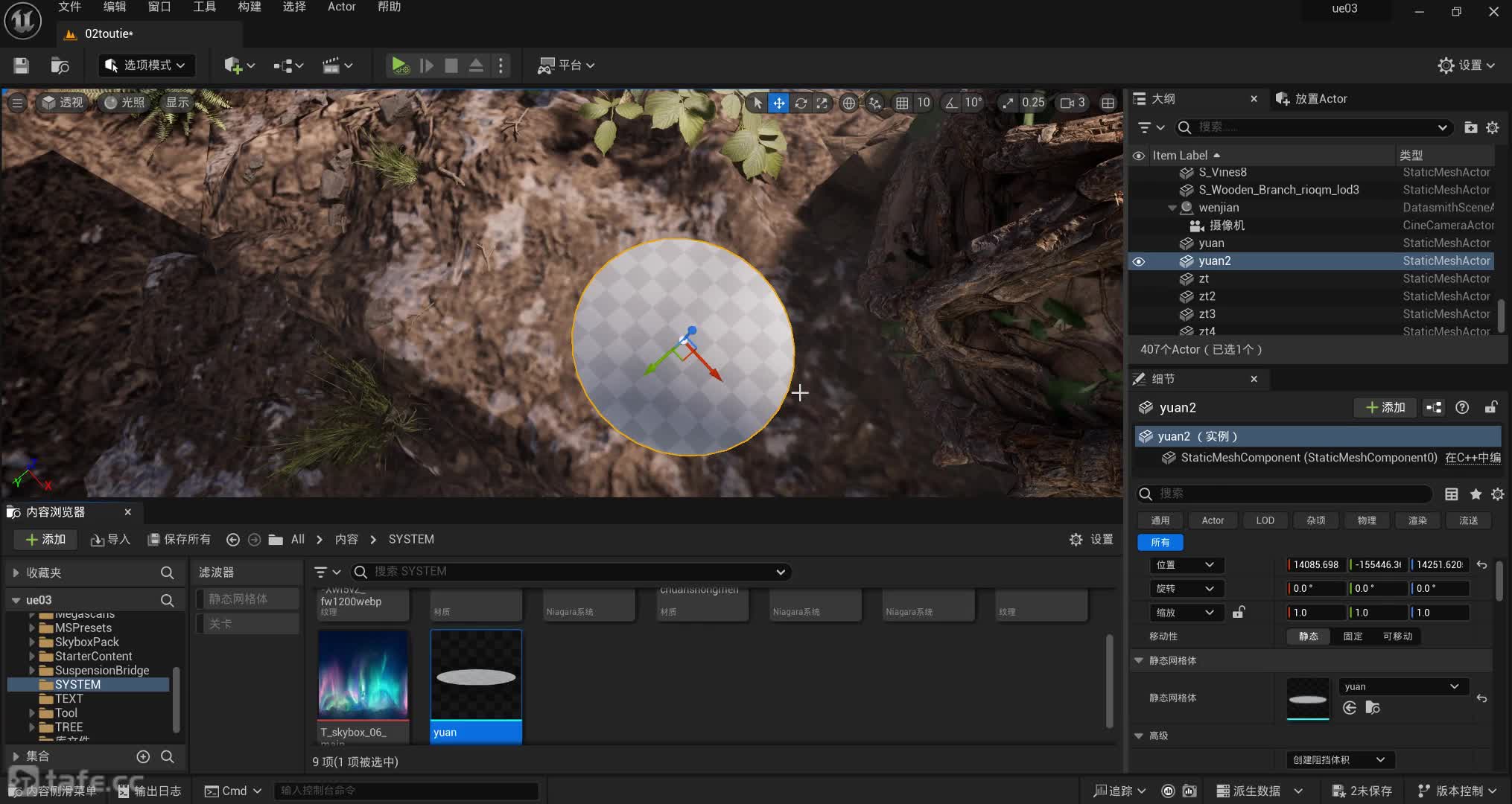Open the quick add actor menu
This screenshot has height=804, width=1512.
click(239, 66)
